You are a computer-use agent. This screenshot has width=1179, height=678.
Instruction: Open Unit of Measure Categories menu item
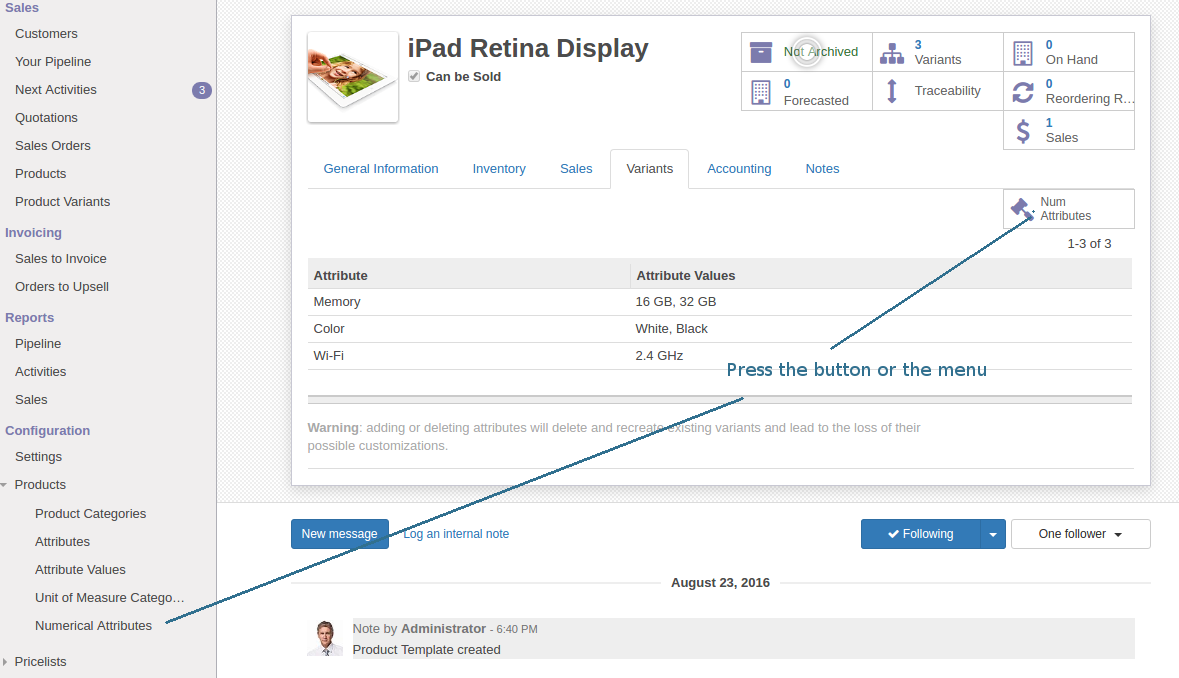[x=110, y=598]
